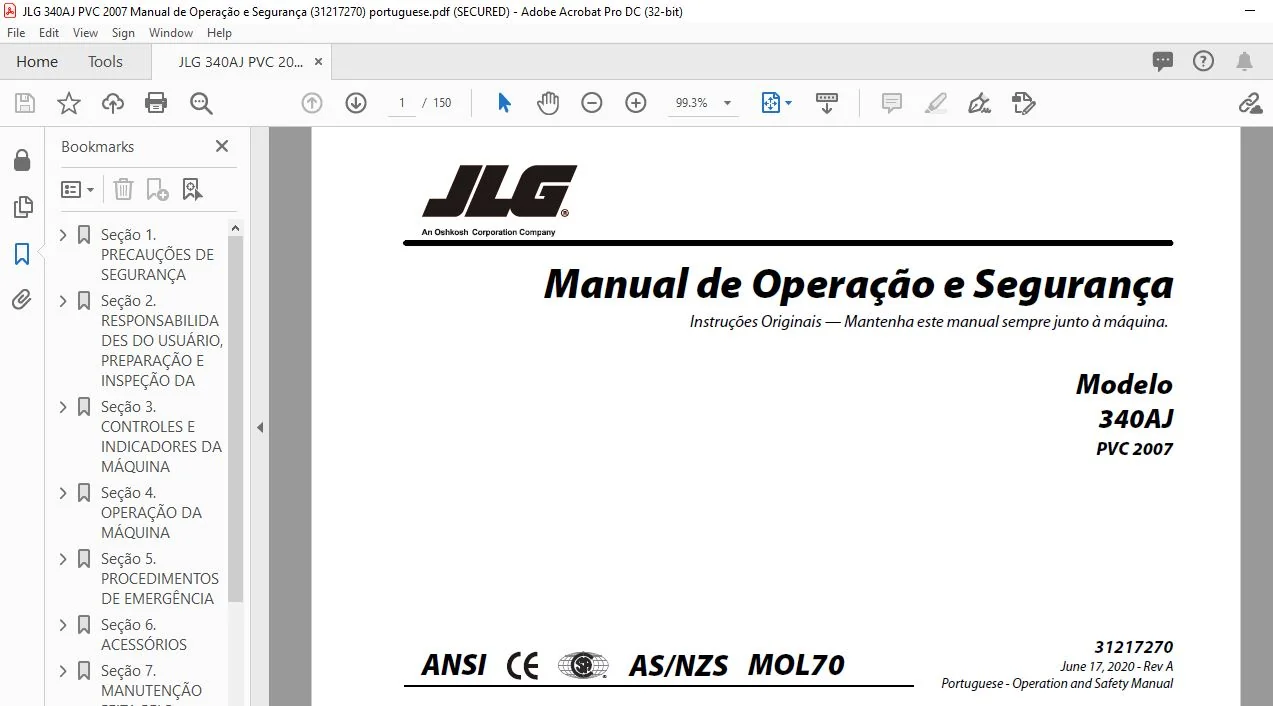Open Seção 6 ACESSÓRIOS bookmark
Image resolution: width=1273 pixels, height=706 pixels.
pyautogui.click(x=143, y=634)
